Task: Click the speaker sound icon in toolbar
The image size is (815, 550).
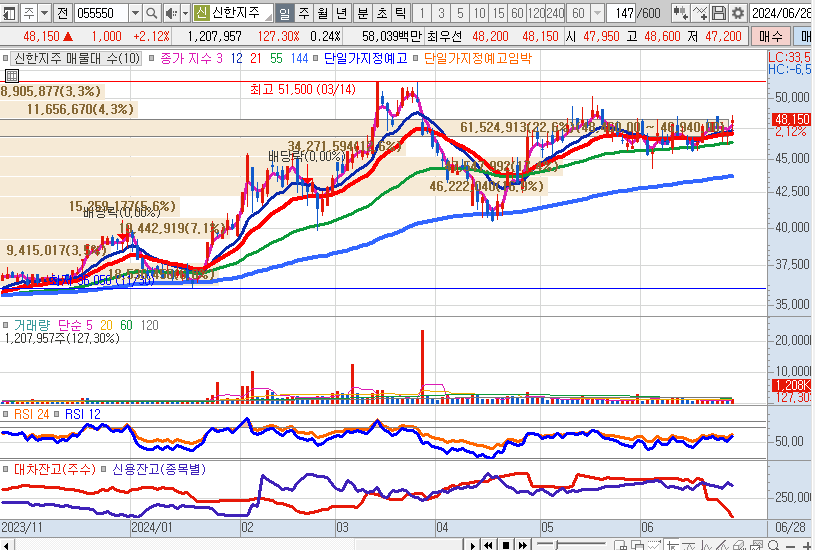Action: coord(171,13)
